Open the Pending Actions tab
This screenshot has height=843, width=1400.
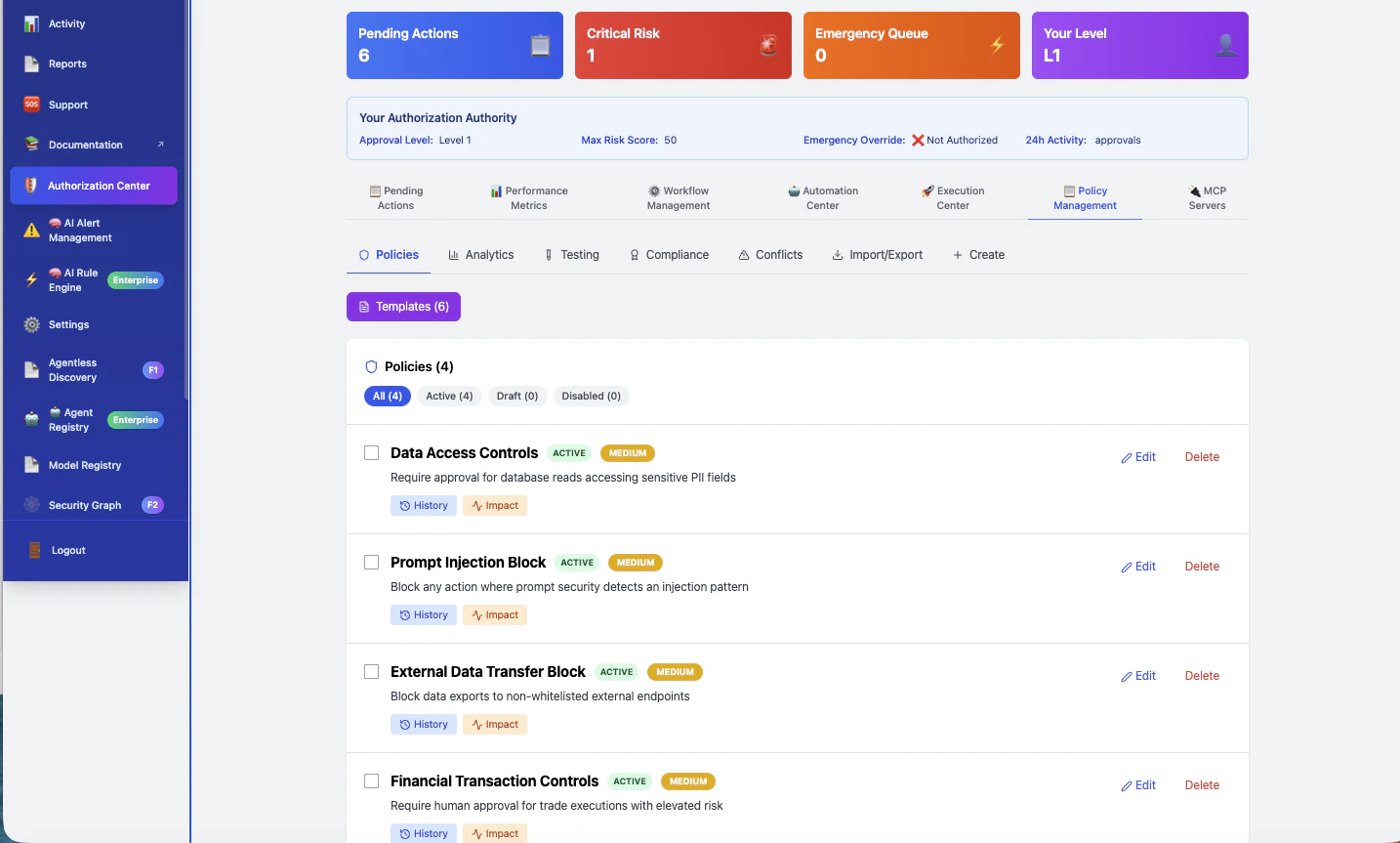coord(396,198)
